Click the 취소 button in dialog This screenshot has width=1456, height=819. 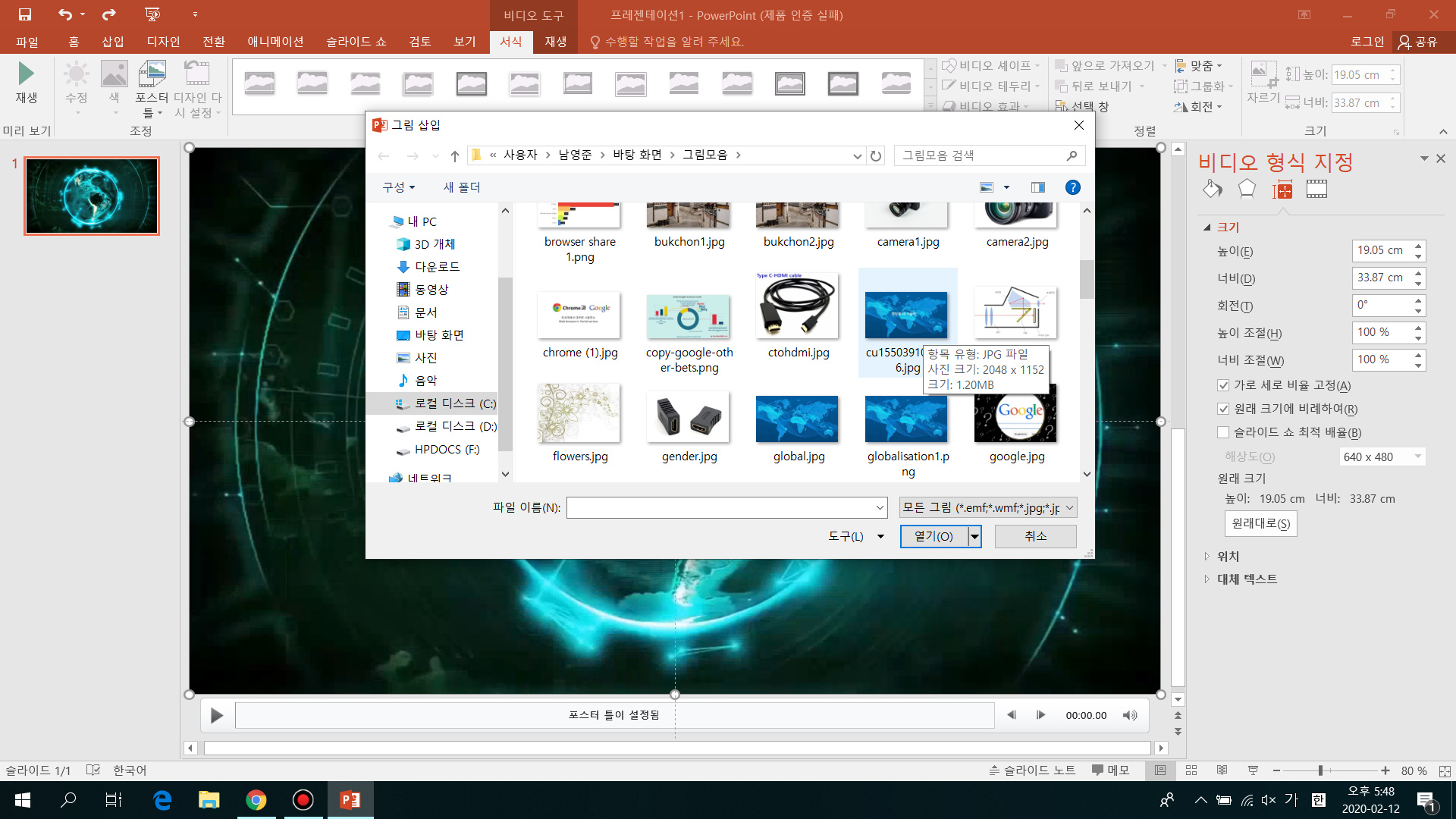(1035, 536)
